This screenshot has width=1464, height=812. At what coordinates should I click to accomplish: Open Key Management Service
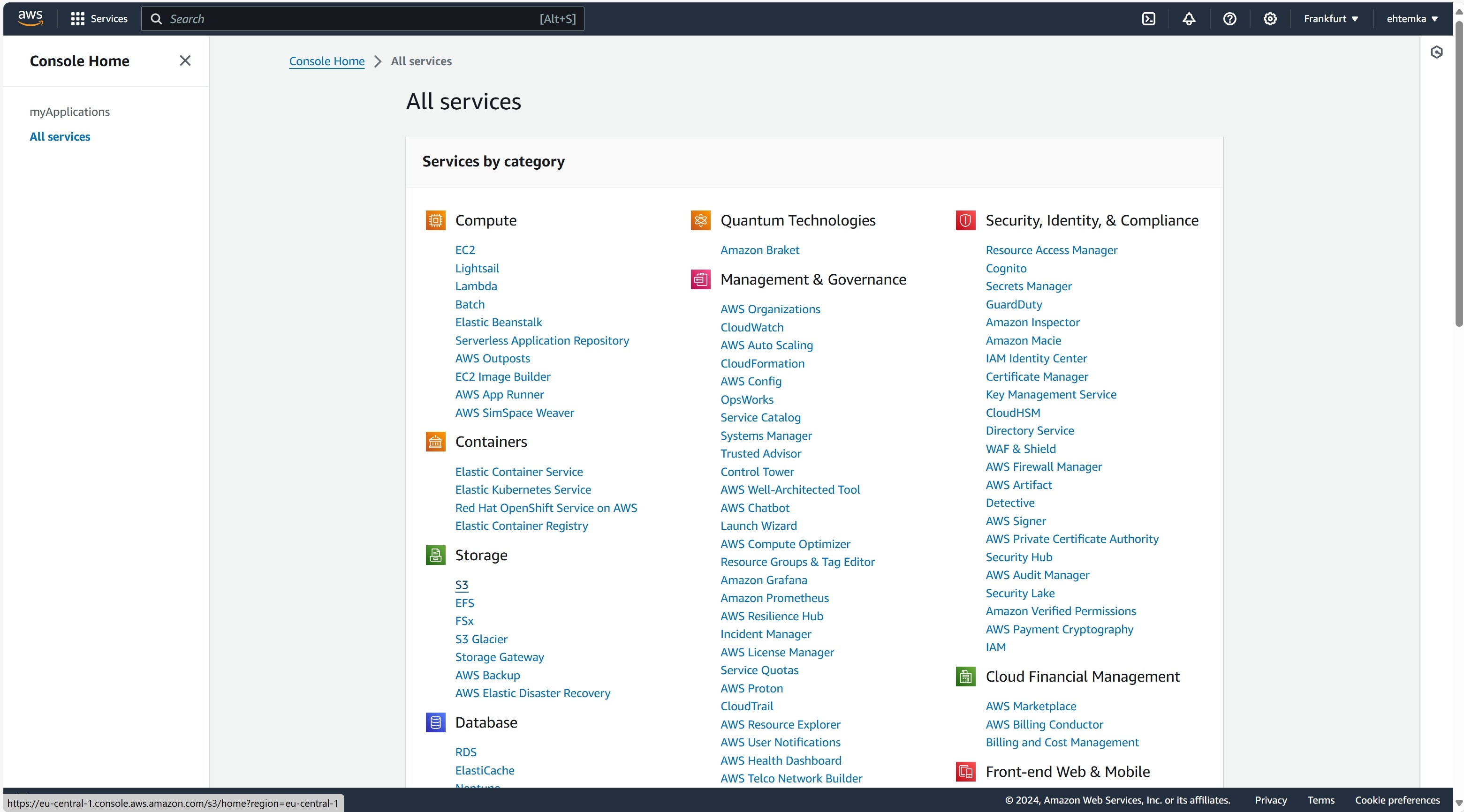tap(1051, 394)
